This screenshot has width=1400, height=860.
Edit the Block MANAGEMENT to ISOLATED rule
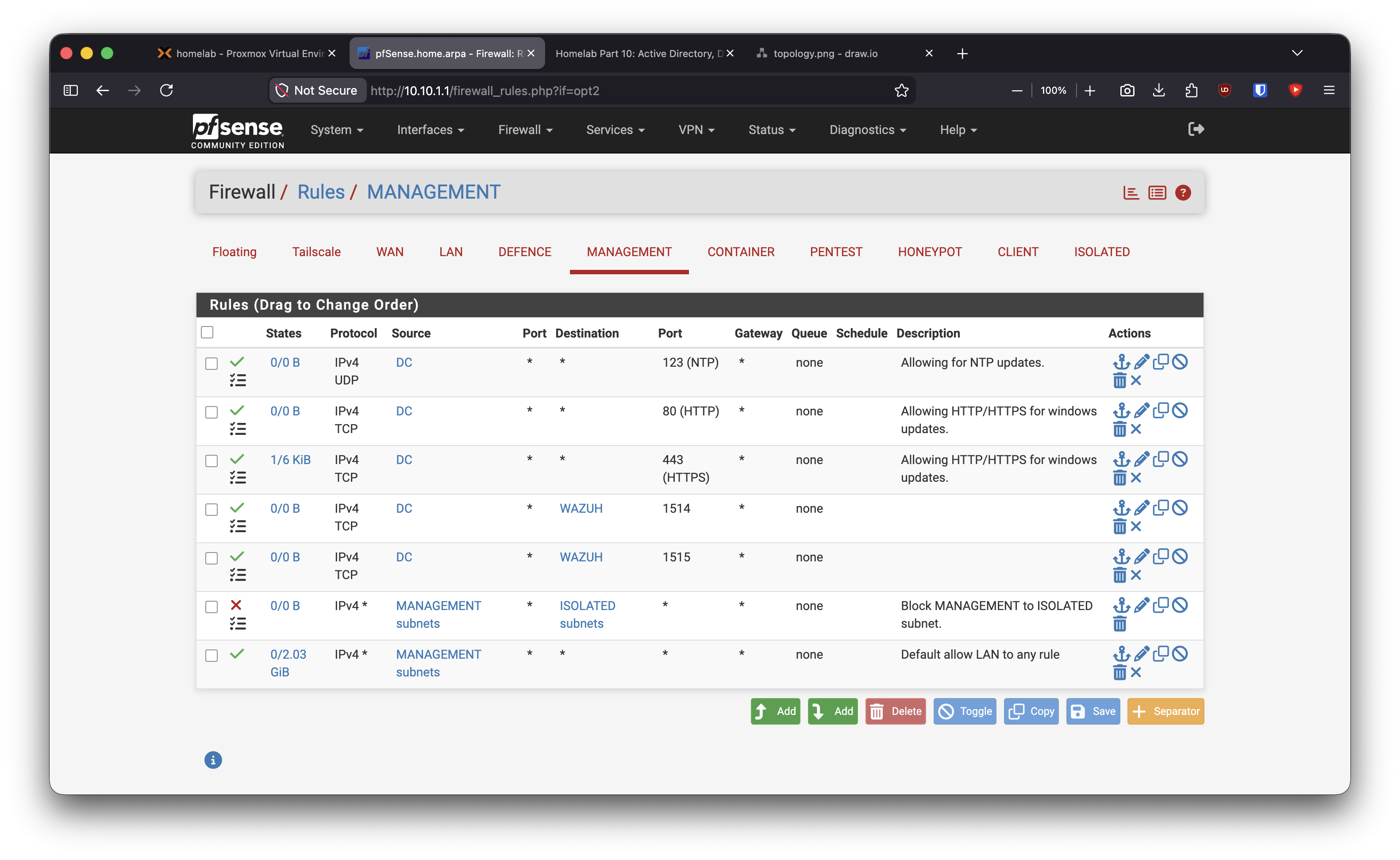tap(1141, 605)
